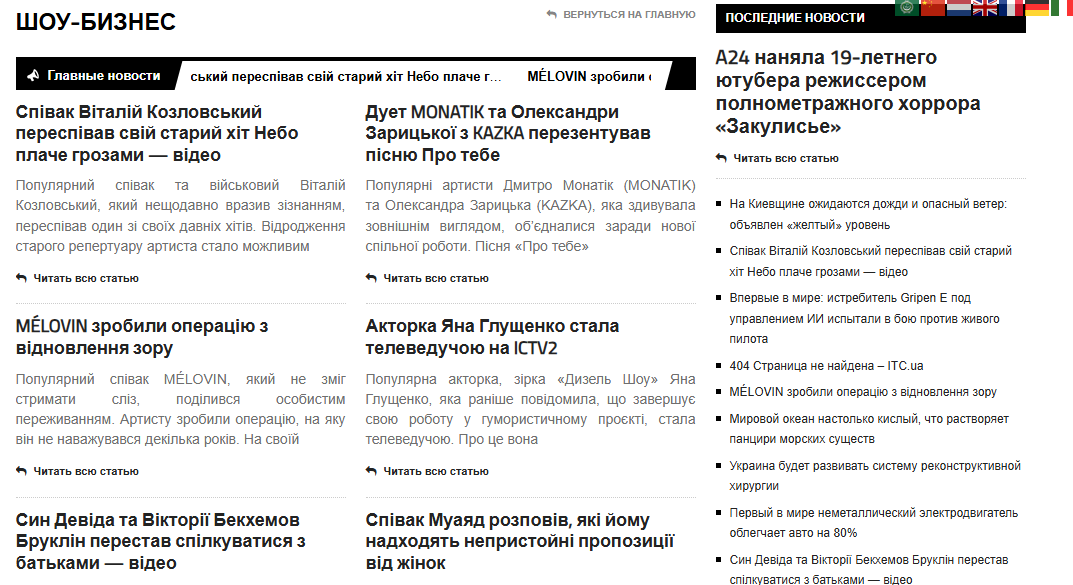
Task: Switch site language via the Arabic flag
Action: (x=907, y=8)
